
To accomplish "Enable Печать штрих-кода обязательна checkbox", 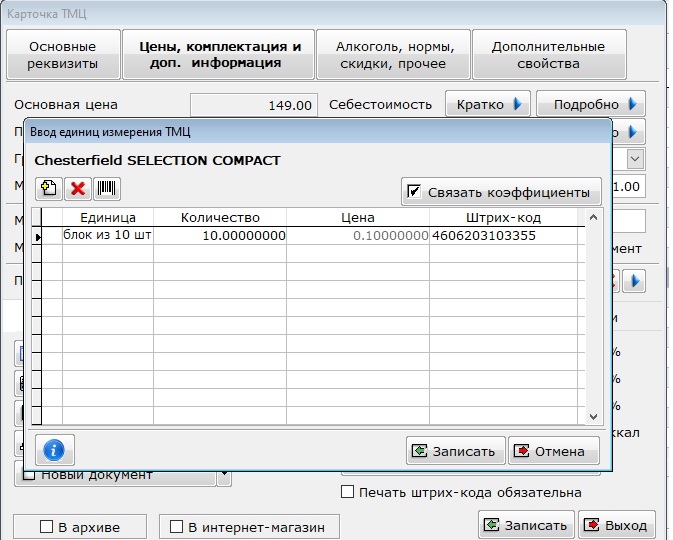I will (347, 491).
